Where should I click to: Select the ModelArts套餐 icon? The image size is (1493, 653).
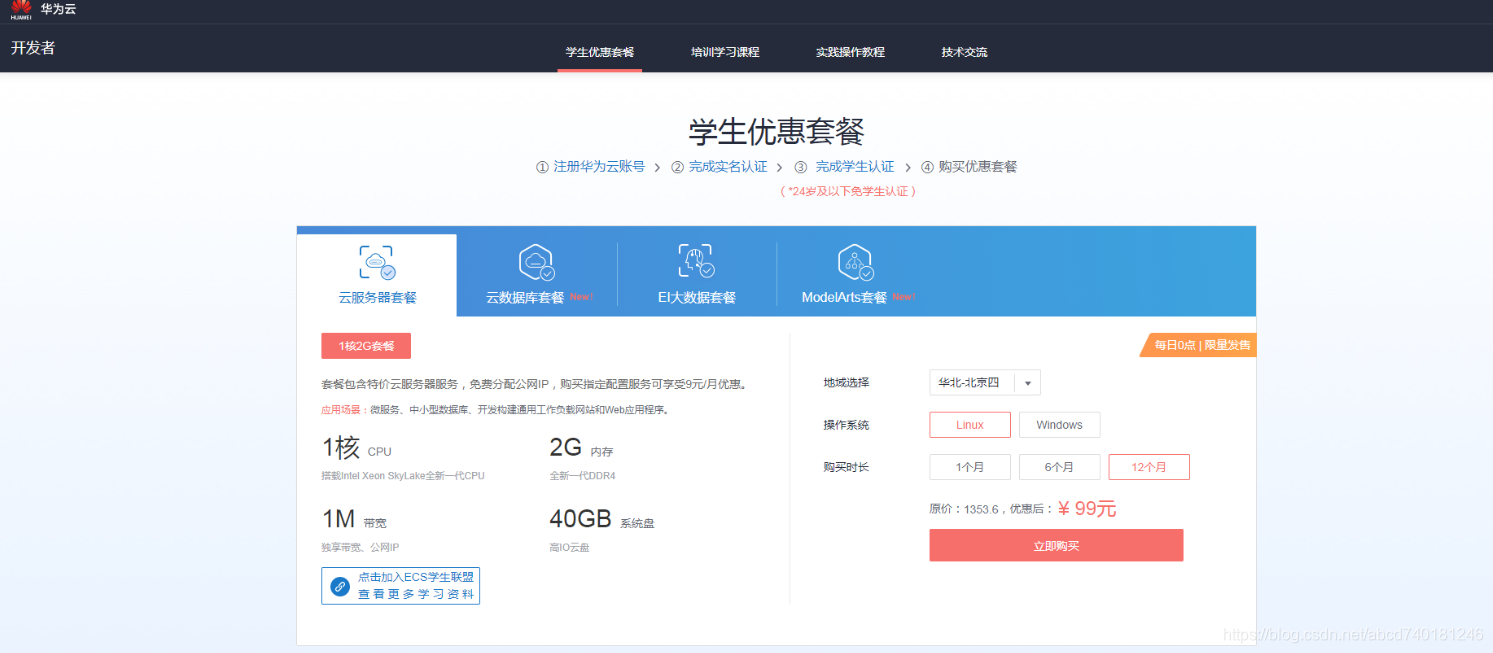coord(856,263)
